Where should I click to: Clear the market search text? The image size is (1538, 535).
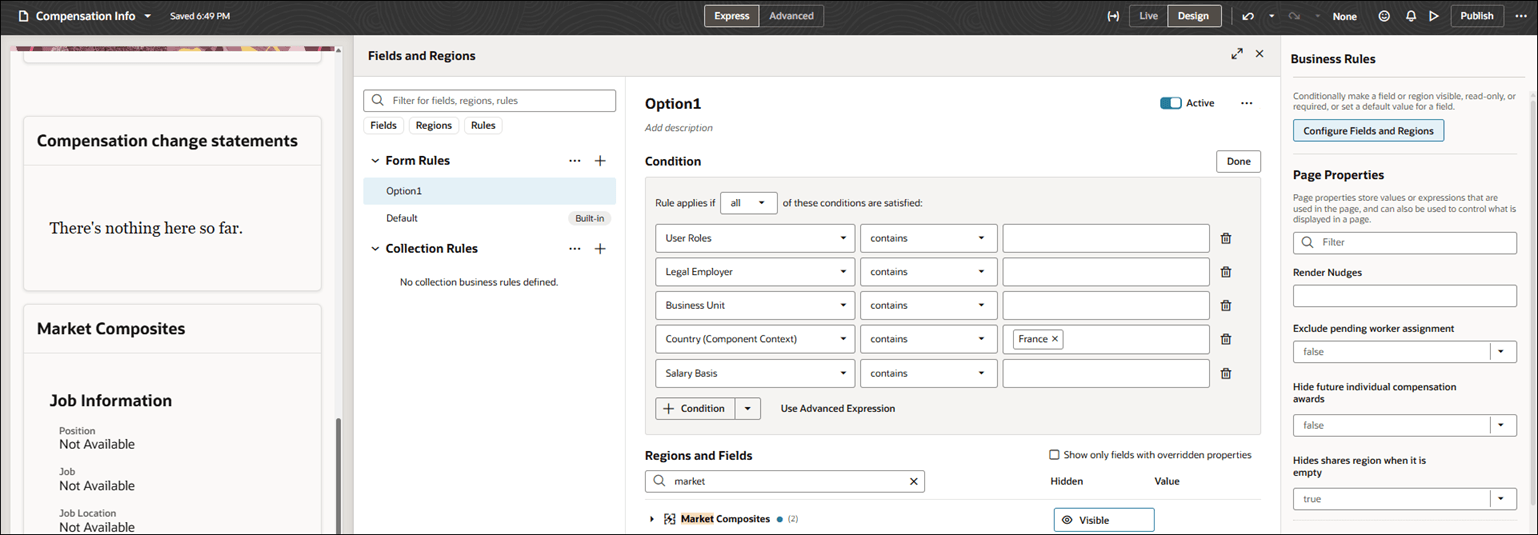[913, 482]
